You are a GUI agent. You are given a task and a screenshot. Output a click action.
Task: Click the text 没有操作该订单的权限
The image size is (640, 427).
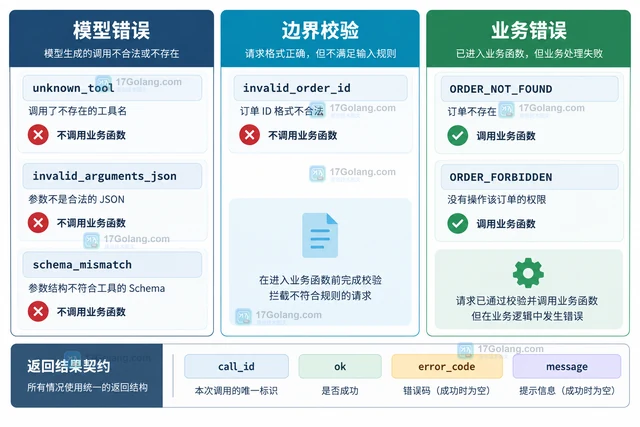coord(497,199)
